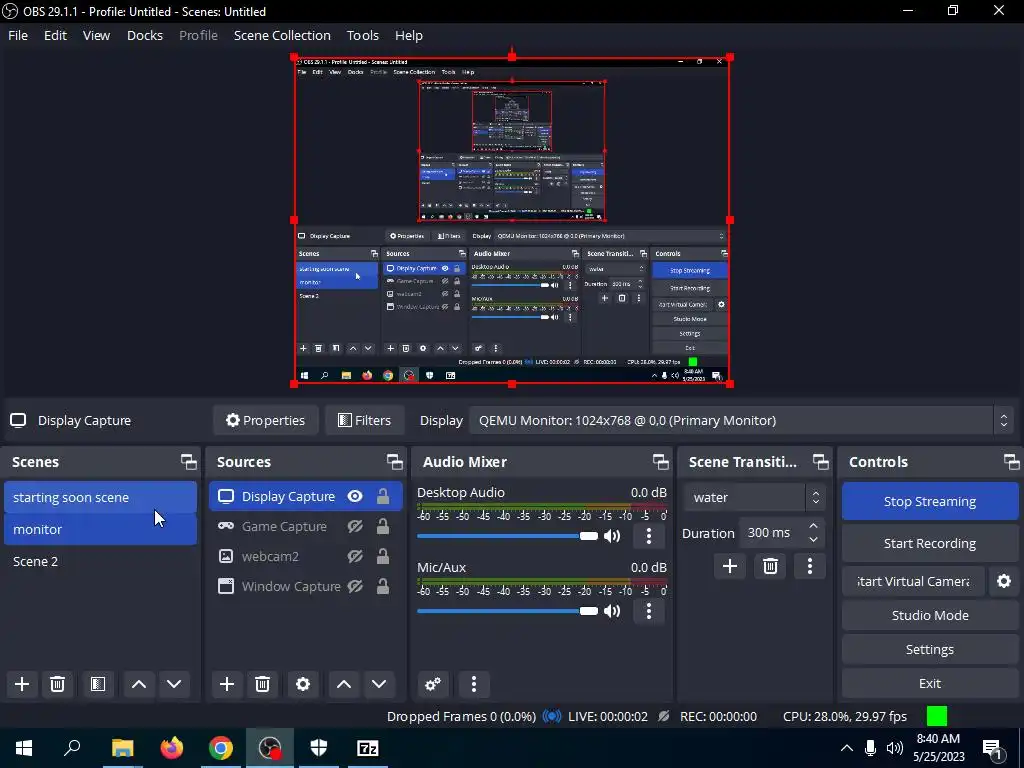Open the File menu
The image size is (1024, 768).
tap(18, 35)
